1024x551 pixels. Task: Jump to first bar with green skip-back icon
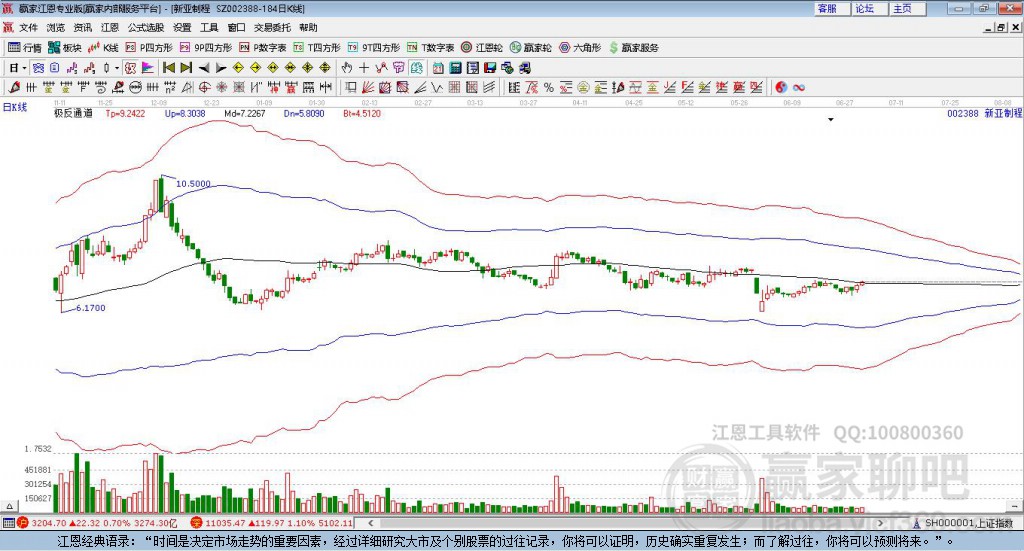[169, 68]
